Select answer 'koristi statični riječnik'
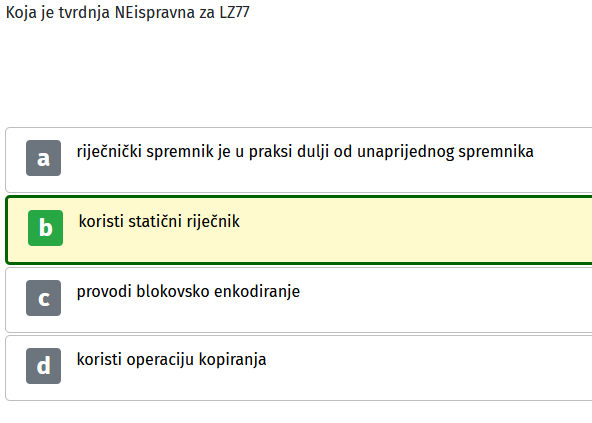This screenshot has width=592, height=423. click(x=159, y=221)
